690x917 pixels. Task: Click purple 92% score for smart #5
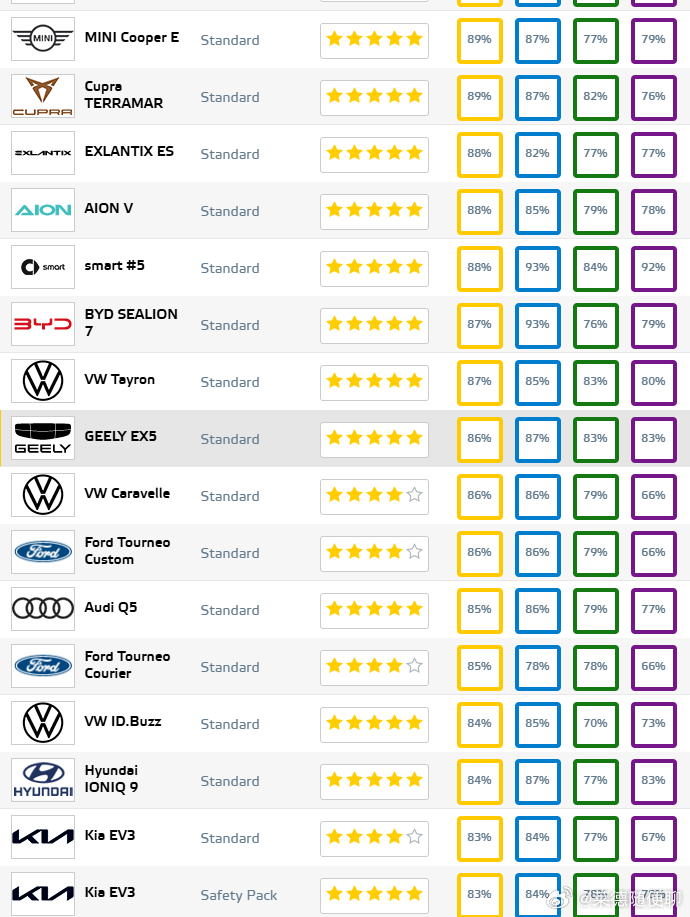(x=653, y=268)
